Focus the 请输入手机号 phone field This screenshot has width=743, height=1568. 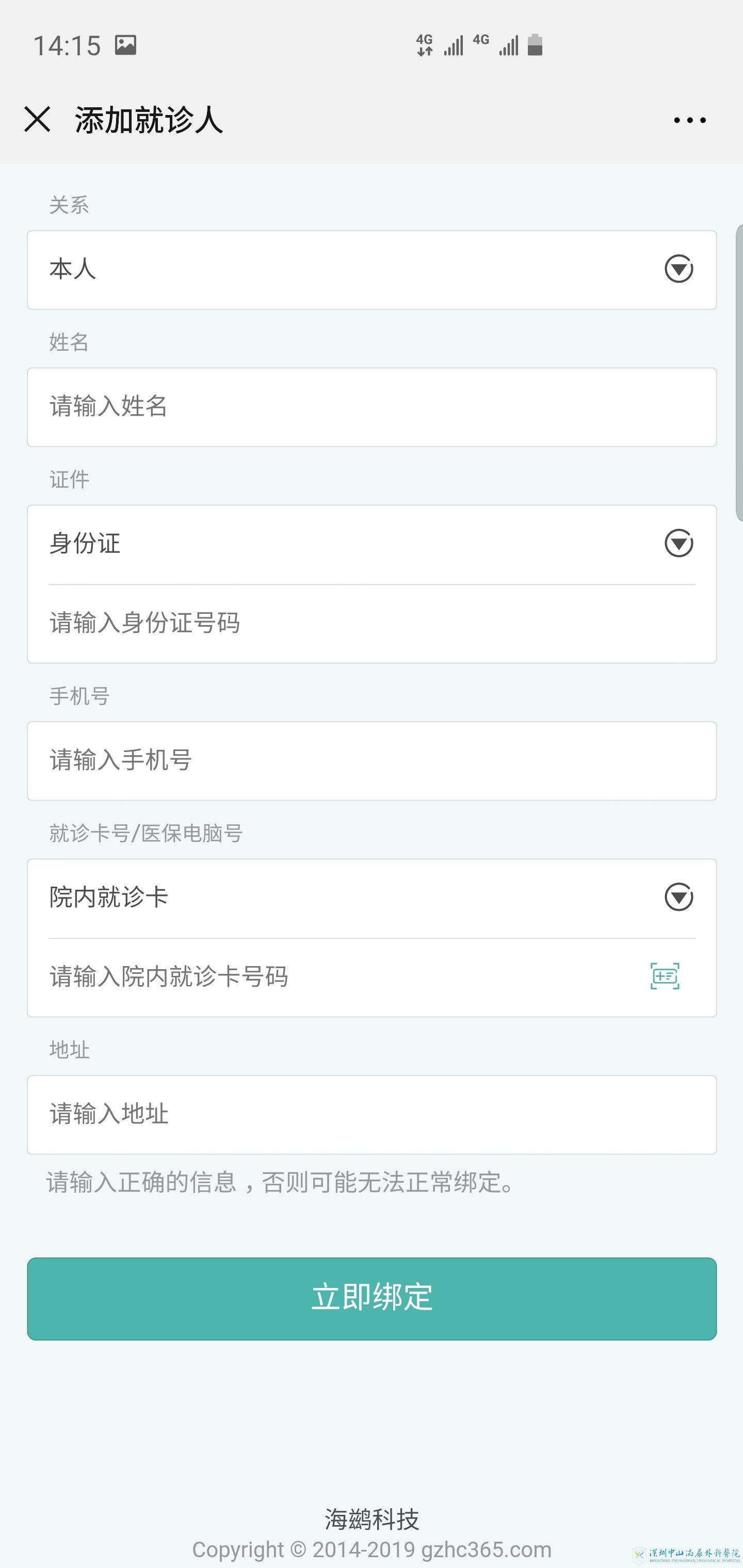372,761
